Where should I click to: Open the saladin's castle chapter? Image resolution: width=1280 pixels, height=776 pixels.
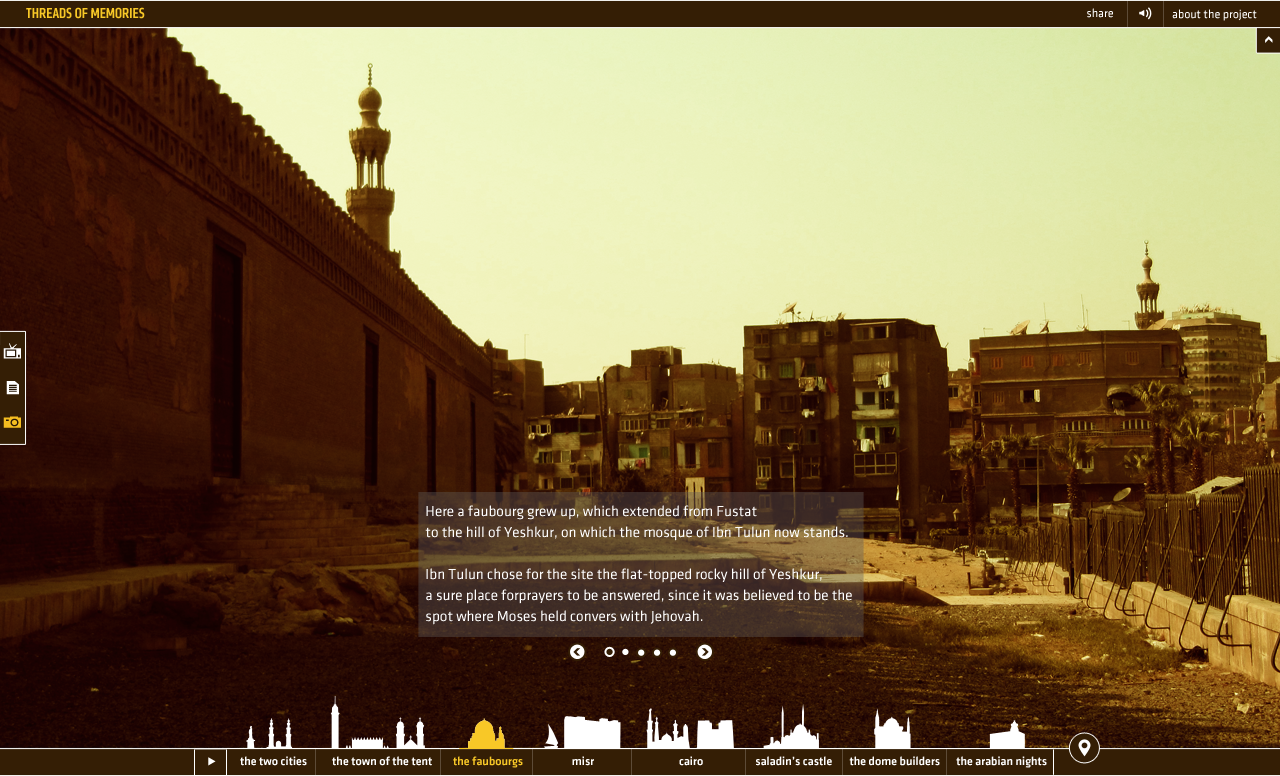pos(794,762)
